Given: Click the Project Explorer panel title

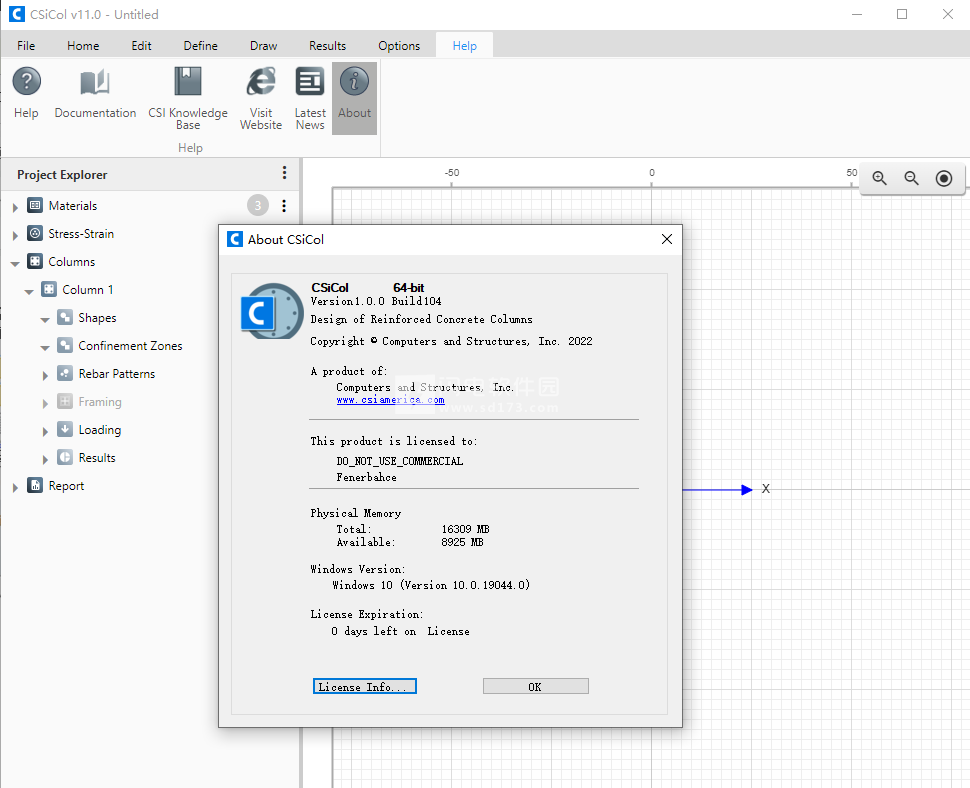Looking at the screenshot, I should [62, 175].
